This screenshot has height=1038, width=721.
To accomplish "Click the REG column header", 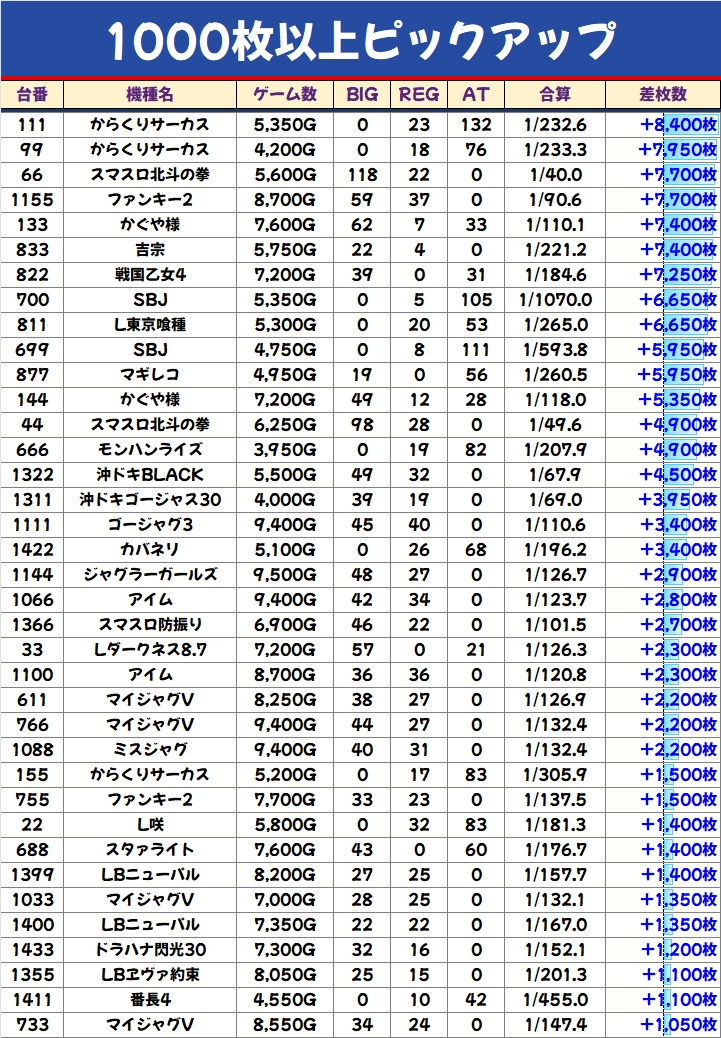I will pyautogui.click(x=419, y=95).
